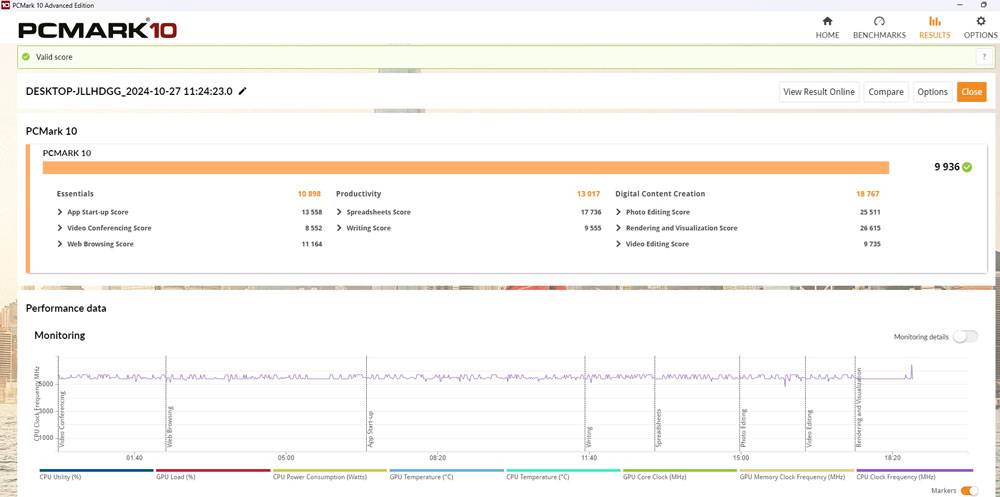Click the Performance data heading
The width and height of the screenshot is (1000, 497).
click(x=66, y=308)
